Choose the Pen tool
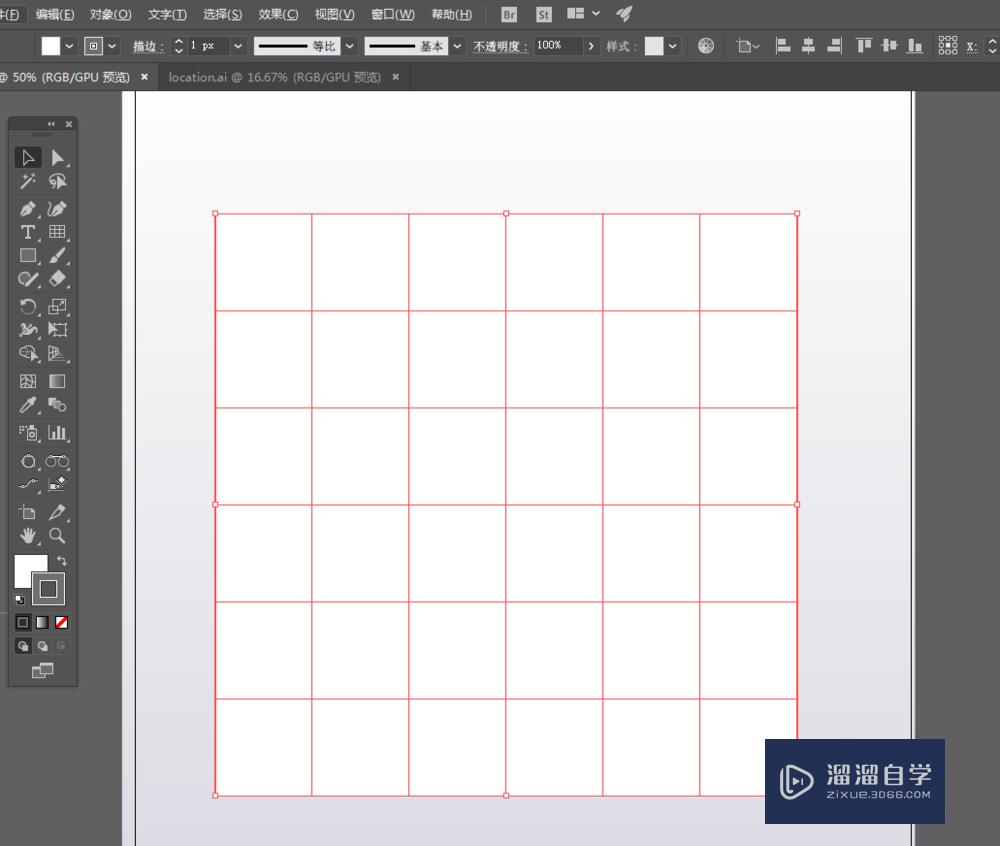Viewport: 1000px width, 846px height. tap(28, 209)
